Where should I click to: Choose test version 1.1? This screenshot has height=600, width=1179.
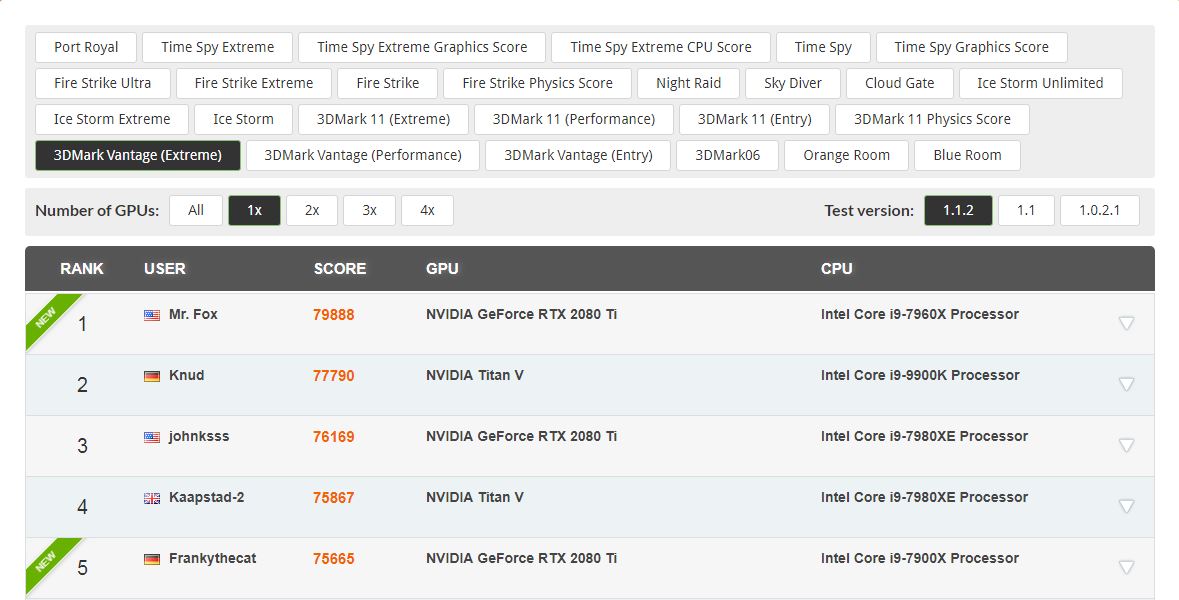pos(1026,210)
